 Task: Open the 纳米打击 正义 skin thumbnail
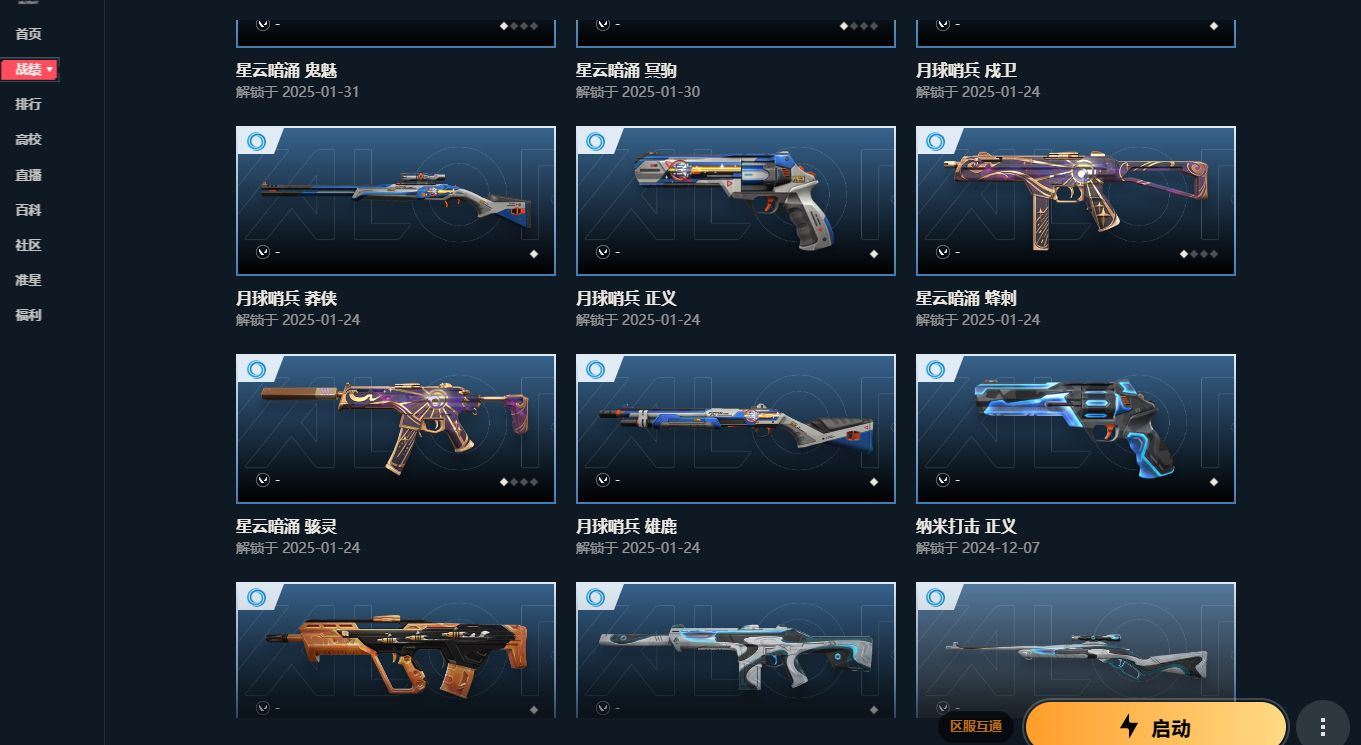tap(1076, 429)
